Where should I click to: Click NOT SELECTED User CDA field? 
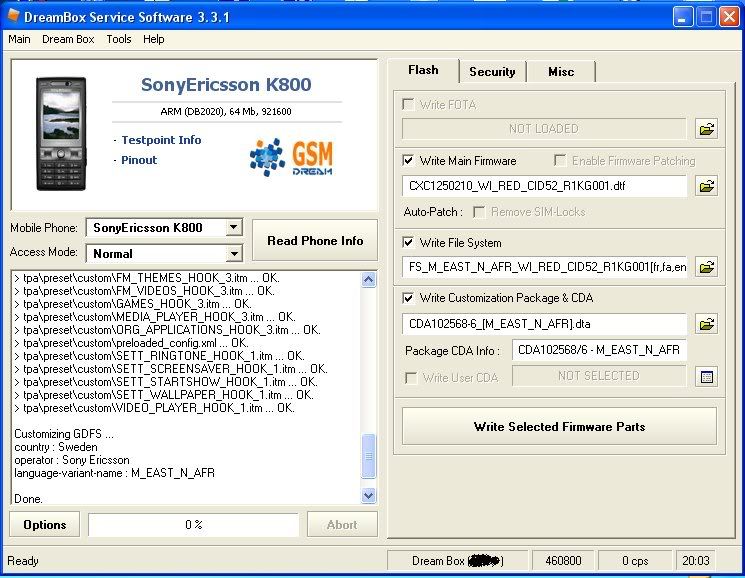pyautogui.click(x=599, y=376)
